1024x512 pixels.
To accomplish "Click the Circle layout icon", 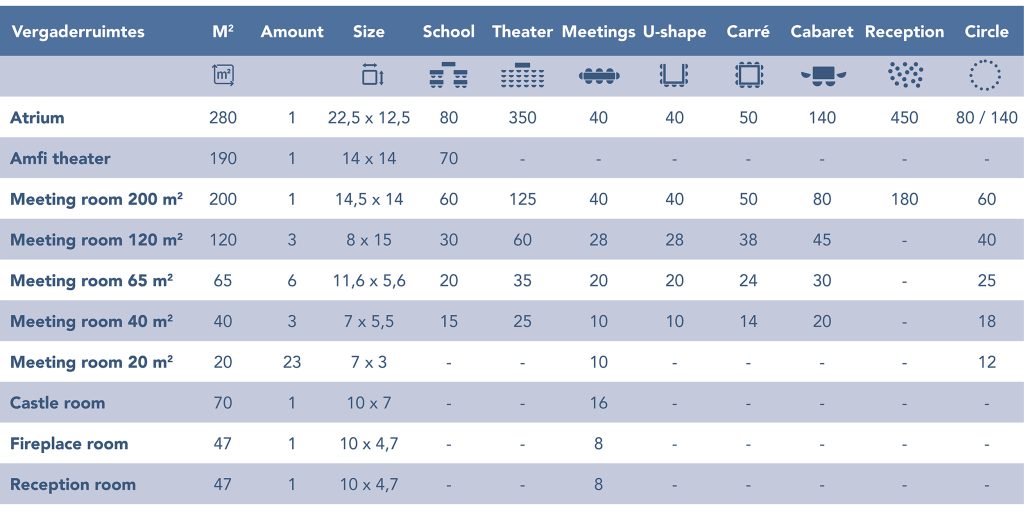I will pos(985,75).
